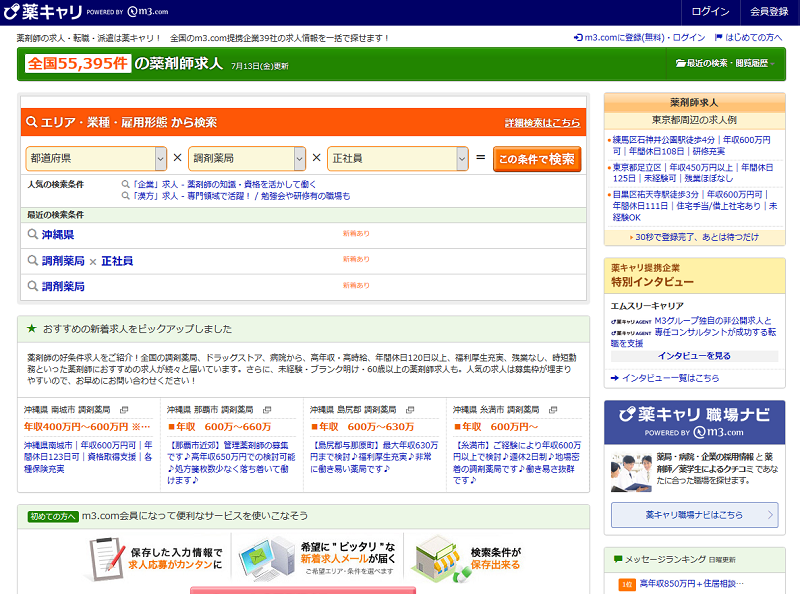
Task: Click the 薬キャリ logo in the header
Action: 43,12
